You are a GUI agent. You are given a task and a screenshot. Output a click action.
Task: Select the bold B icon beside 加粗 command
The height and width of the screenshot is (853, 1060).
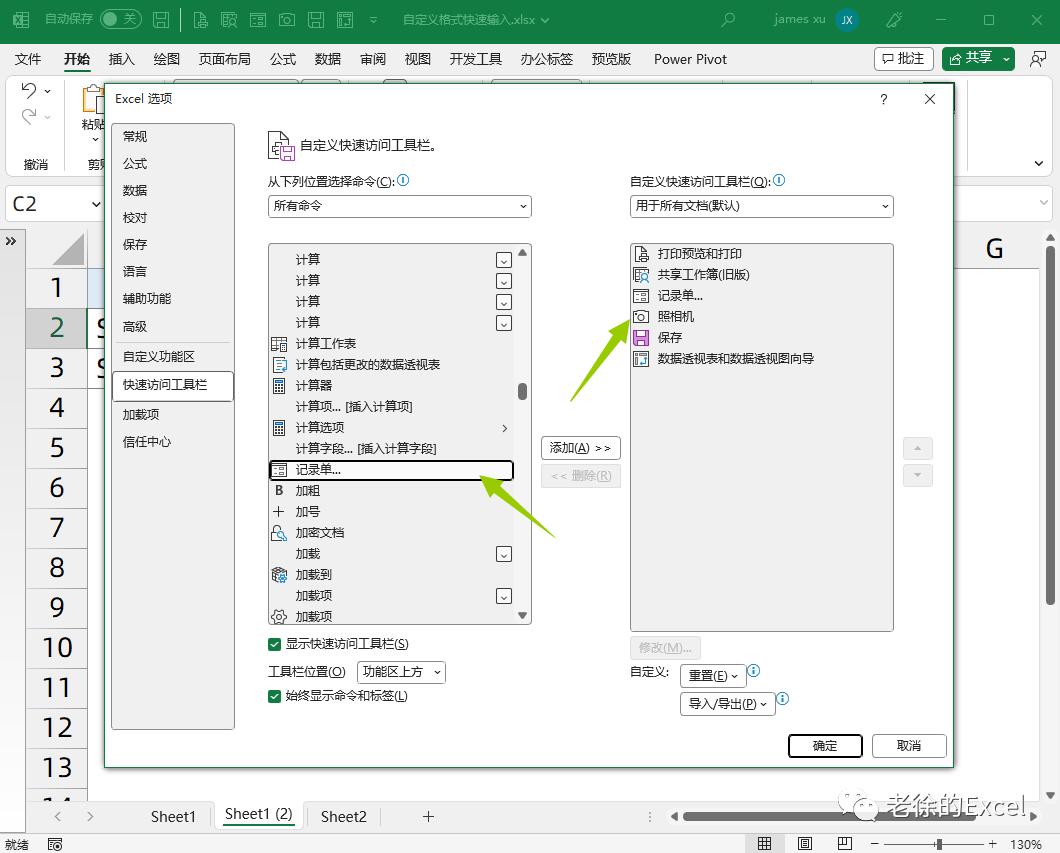tap(279, 490)
